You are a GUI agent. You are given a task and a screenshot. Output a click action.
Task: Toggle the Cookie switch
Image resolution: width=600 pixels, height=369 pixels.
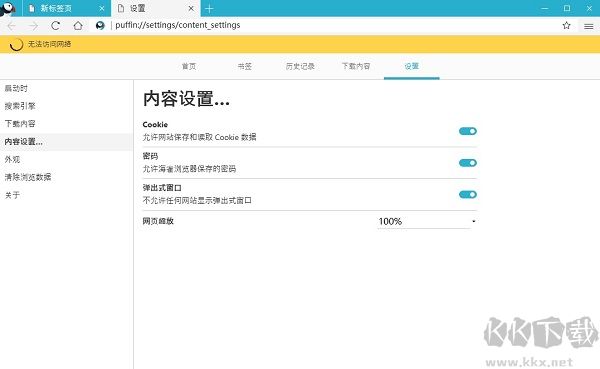coord(468,131)
